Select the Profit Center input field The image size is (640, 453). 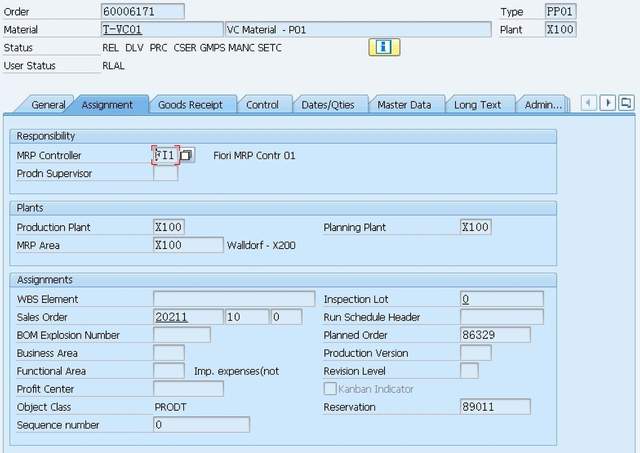[x=187, y=389]
